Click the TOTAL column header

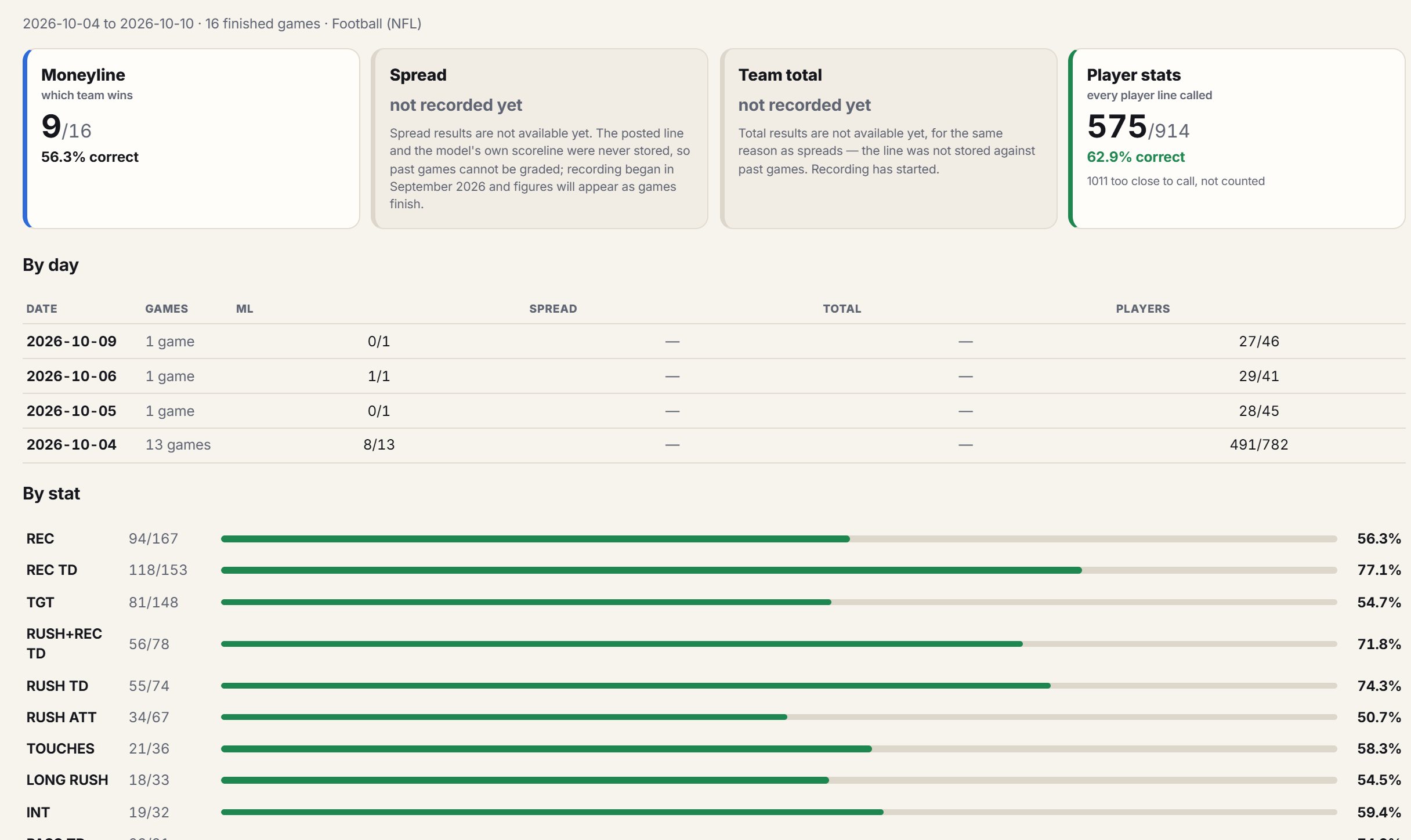tap(842, 309)
